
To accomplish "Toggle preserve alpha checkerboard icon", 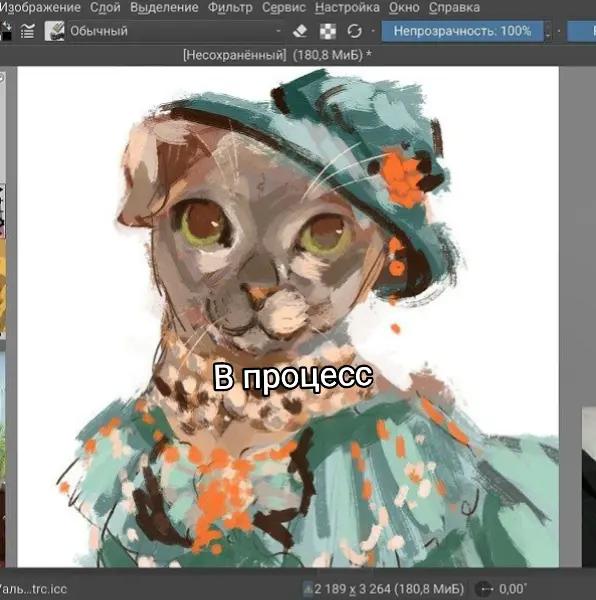I will (328, 31).
